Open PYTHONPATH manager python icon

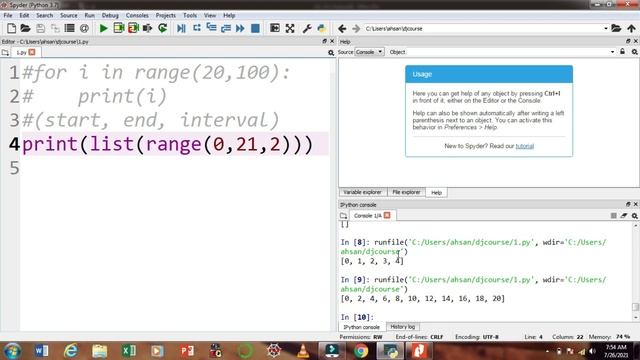pyautogui.click(x=322, y=28)
